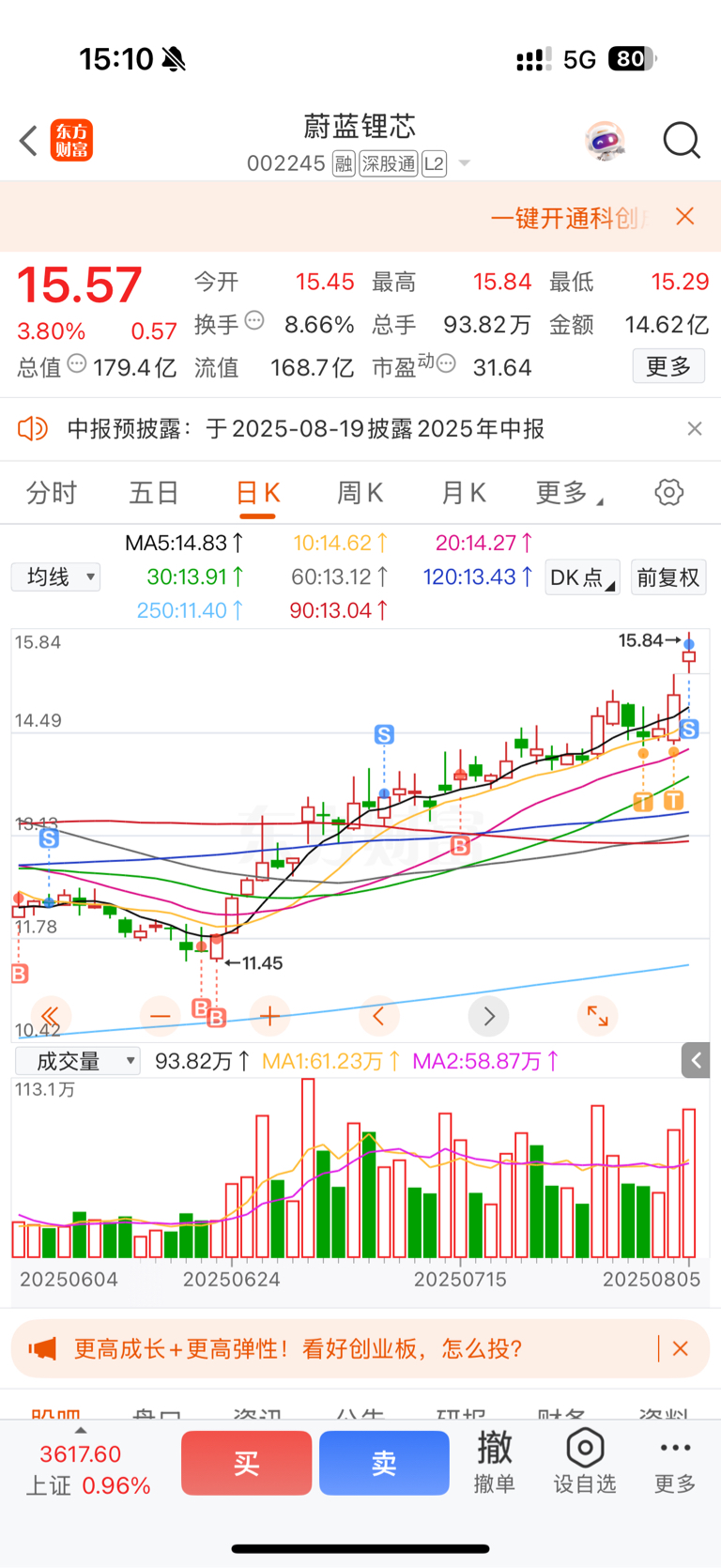Zoom out the chart with minus icon

click(x=161, y=1015)
